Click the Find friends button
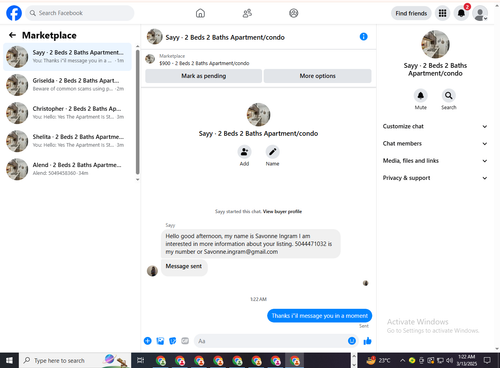The image size is (500, 368). [411, 13]
